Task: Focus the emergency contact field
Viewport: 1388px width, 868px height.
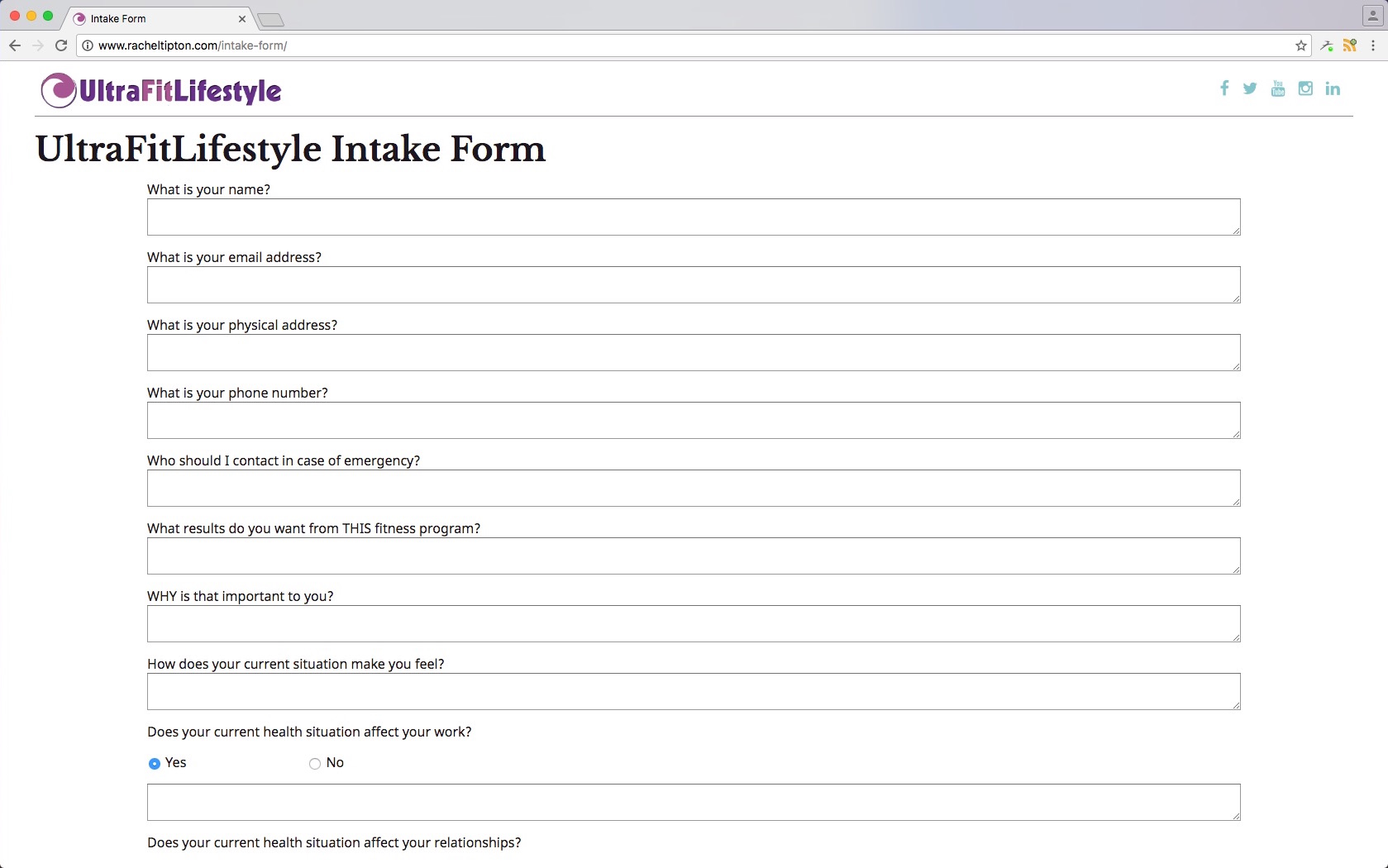Action: pyautogui.click(x=694, y=488)
